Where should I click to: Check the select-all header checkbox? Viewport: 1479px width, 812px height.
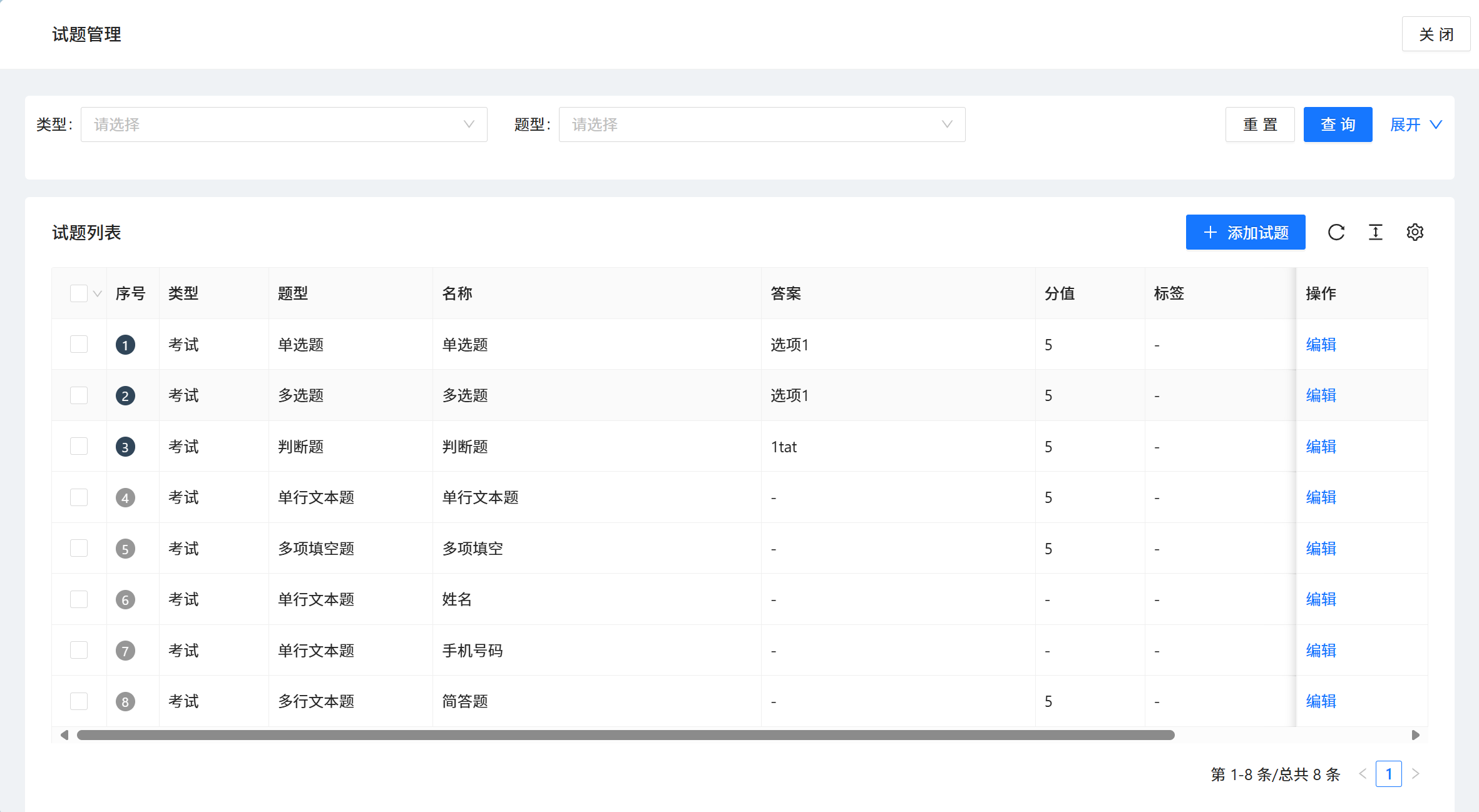click(x=79, y=293)
